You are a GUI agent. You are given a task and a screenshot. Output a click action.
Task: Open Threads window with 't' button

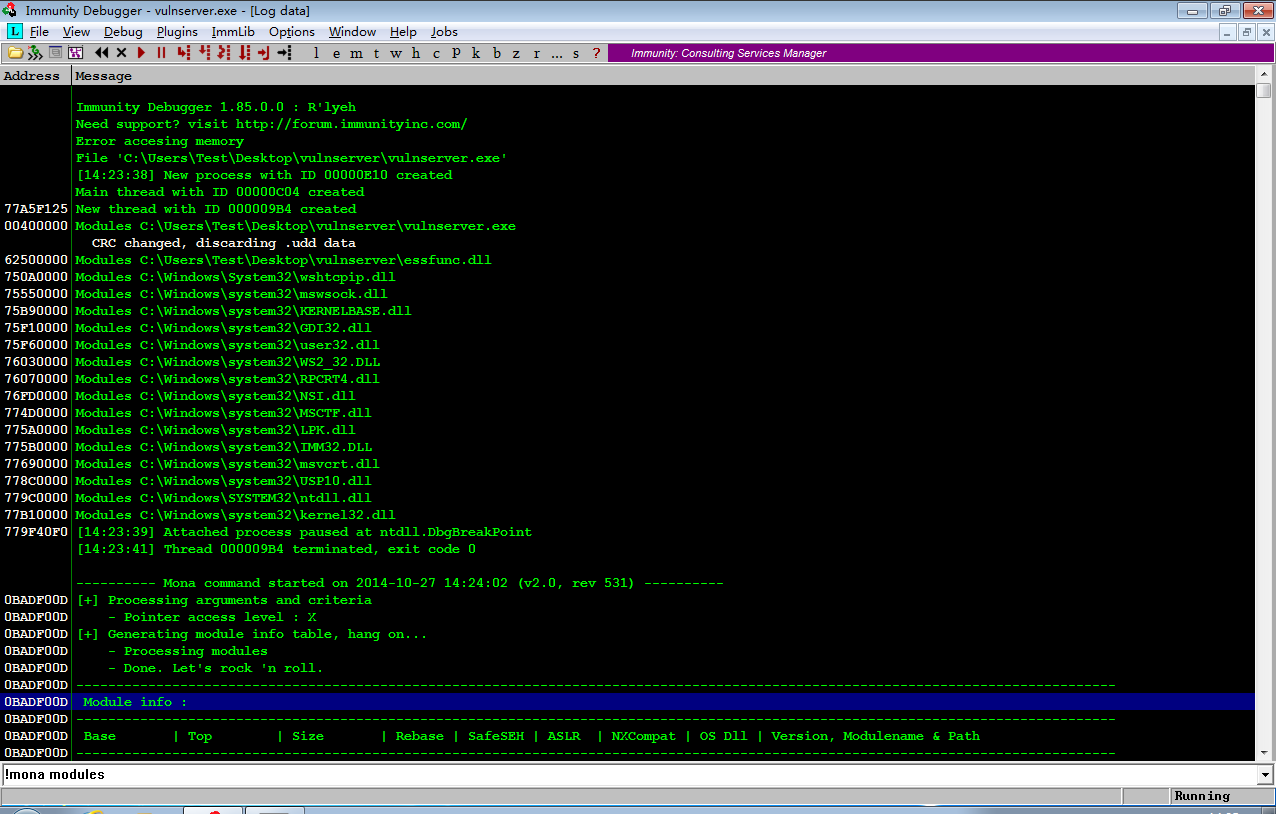point(376,53)
